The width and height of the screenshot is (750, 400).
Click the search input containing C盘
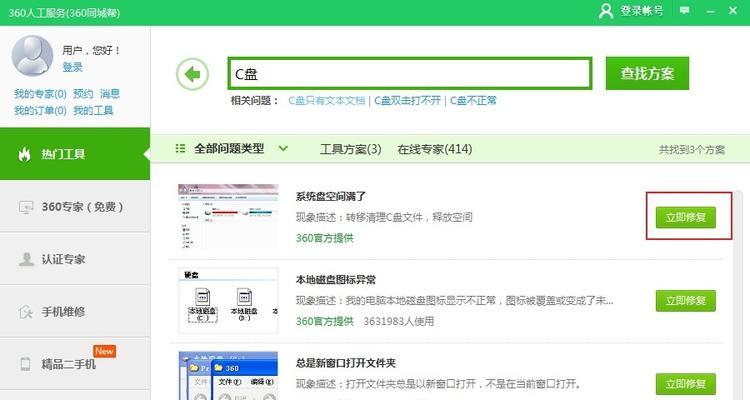[x=410, y=74]
